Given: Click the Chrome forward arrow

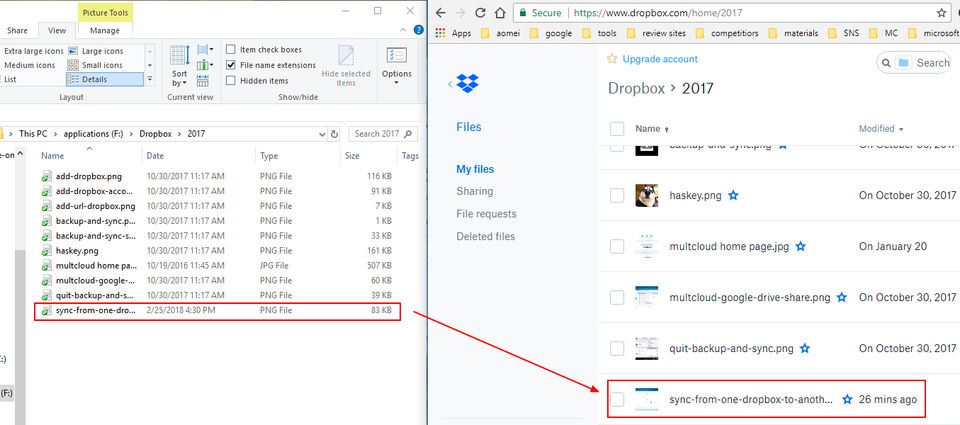Looking at the screenshot, I should [x=460, y=13].
